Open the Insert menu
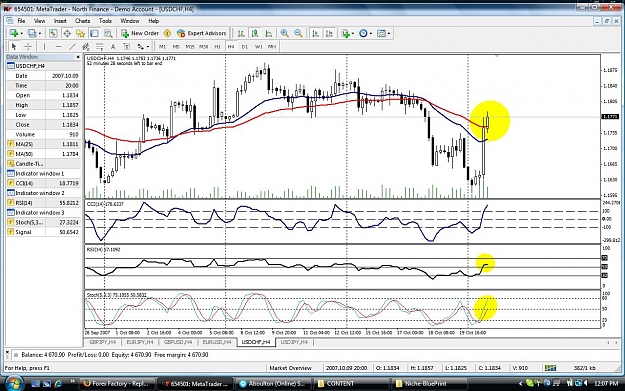This screenshot has height=391, width=625. pos(60,21)
